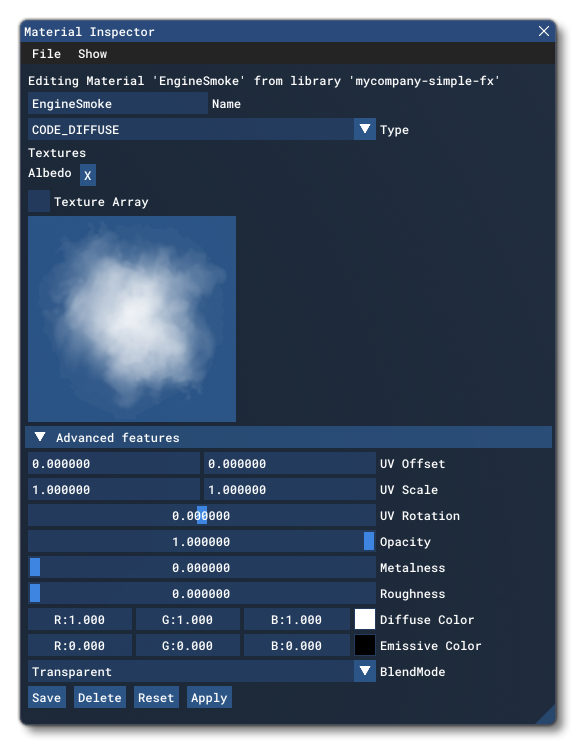Click the second UV Offset value field

click(x=290, y=463)
